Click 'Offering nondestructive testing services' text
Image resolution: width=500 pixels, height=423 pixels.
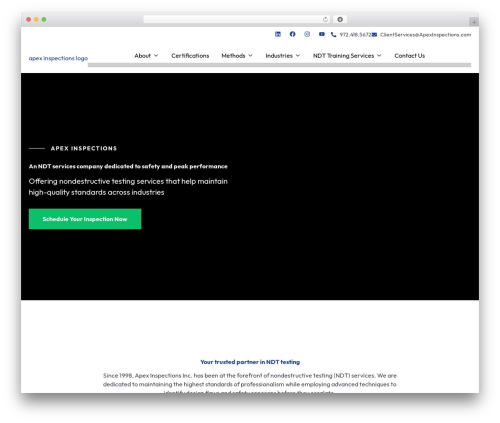[128, 187]
